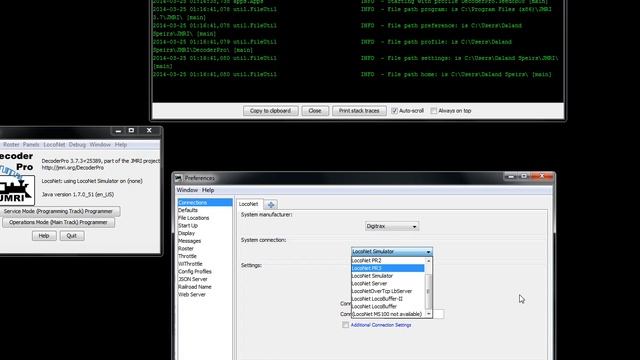
Task: Toggle the Auto-scroll checkbox
Action: tap(394, 111)
